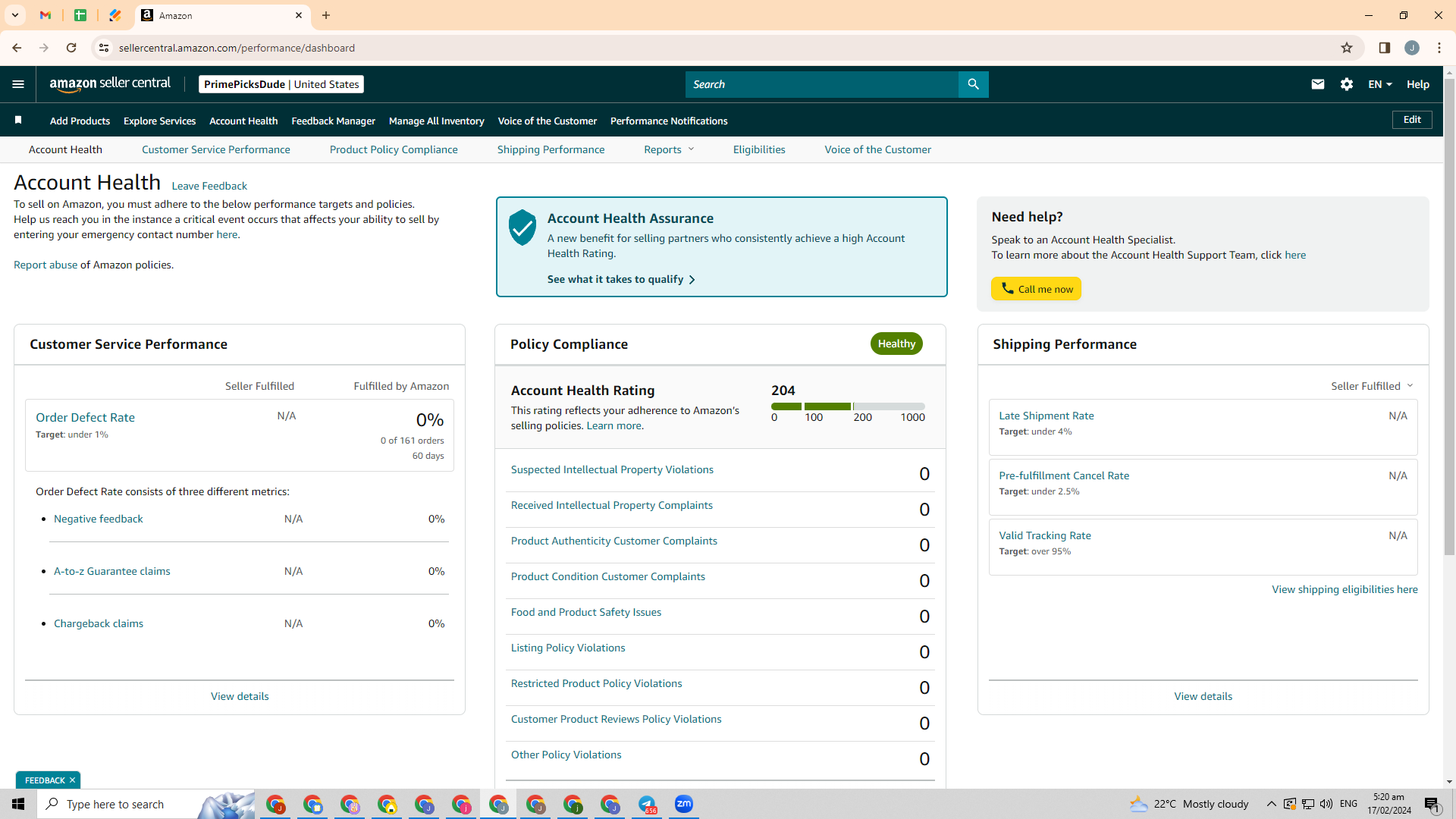Open A-to-z Guarantee claims link

112,571
